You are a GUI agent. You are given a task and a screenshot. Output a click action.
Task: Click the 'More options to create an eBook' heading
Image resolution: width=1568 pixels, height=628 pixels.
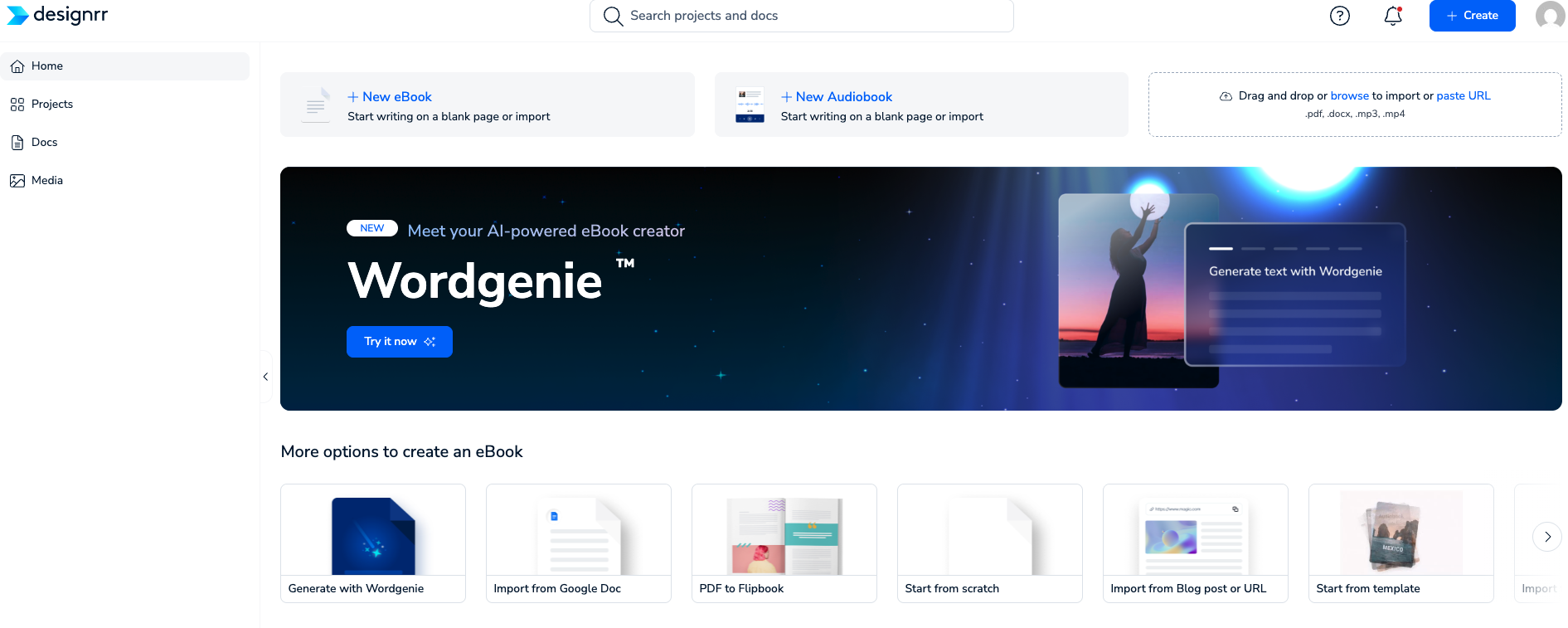[x=402, y=452]
